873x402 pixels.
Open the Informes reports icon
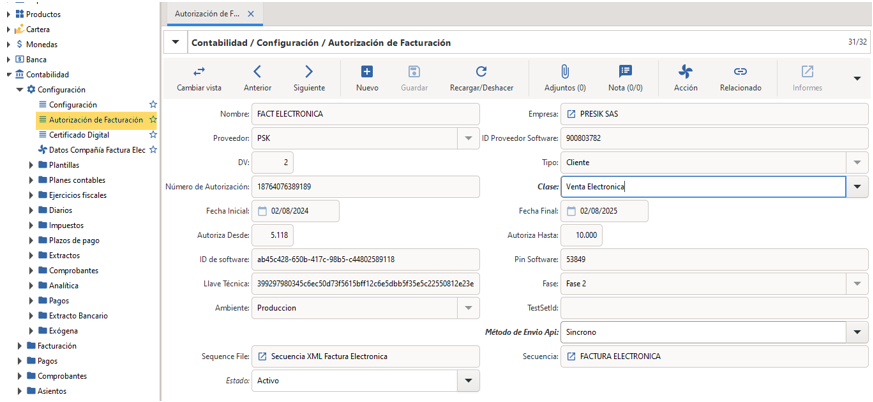[x=807, y=71]
